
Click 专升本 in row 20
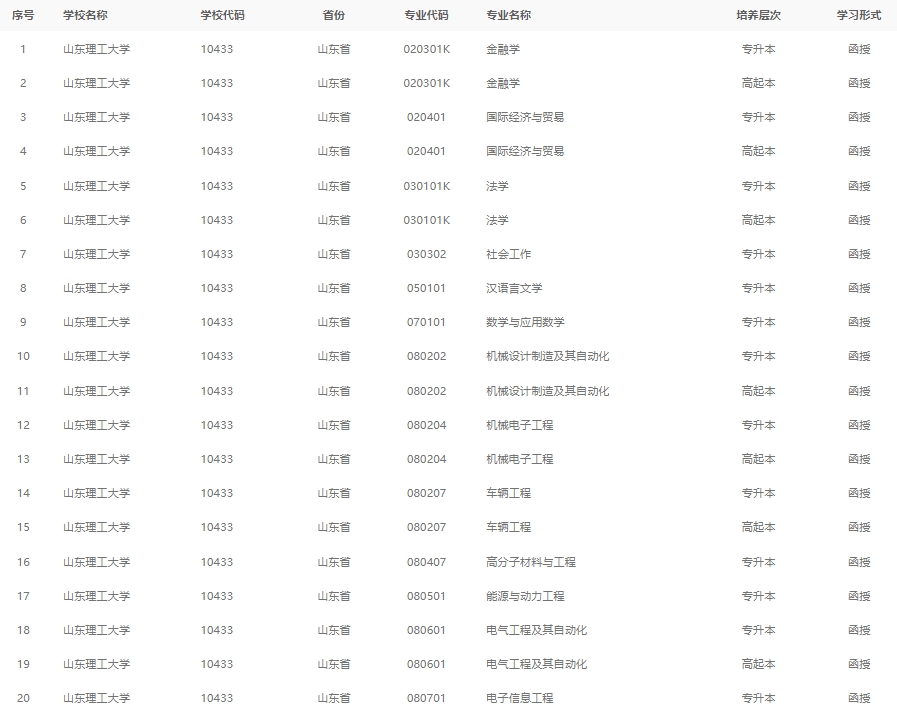(759, 698)
